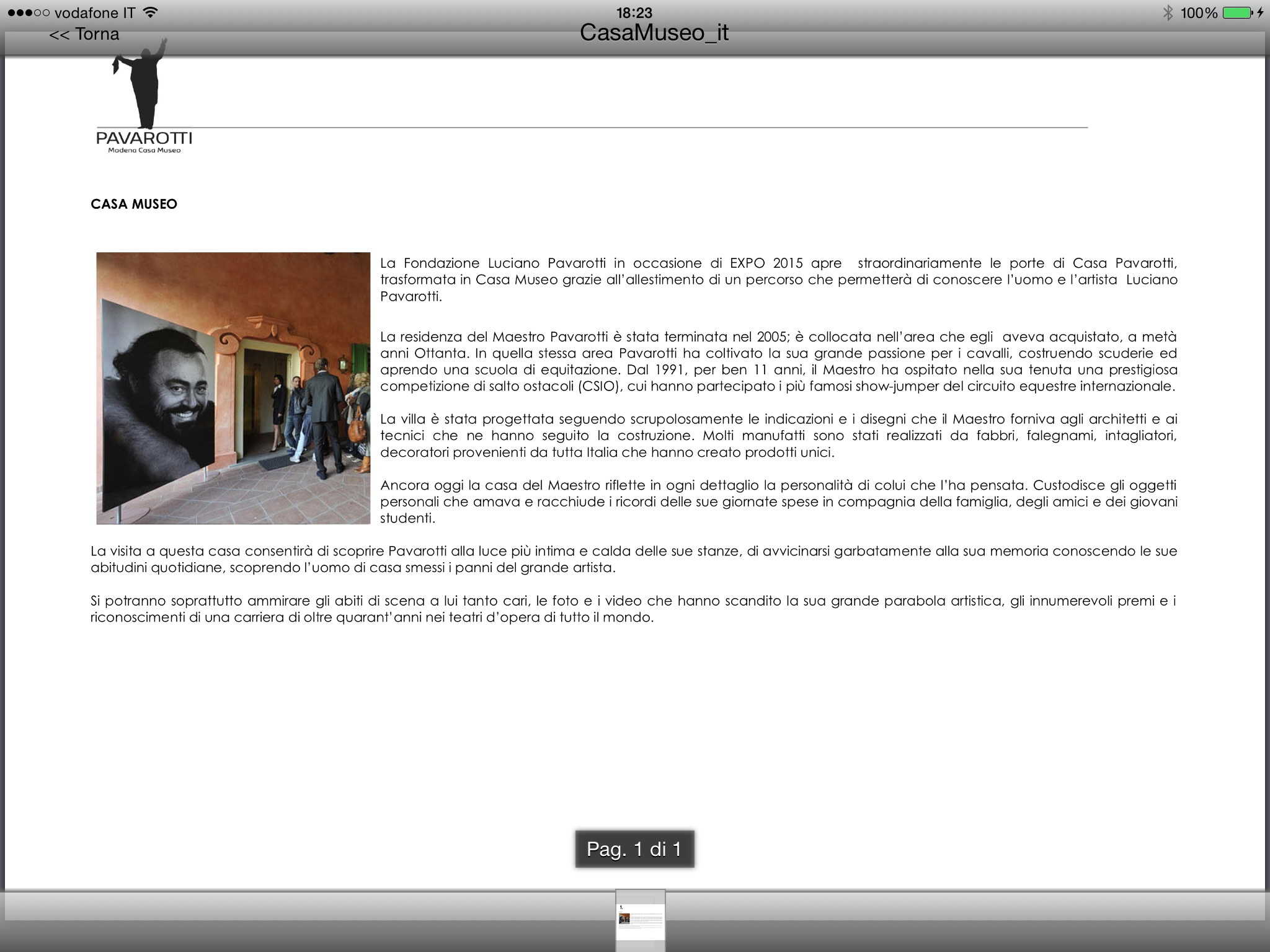
Task: Tap paragraph starting 'Ancora oggi la casa'
Action: 779,501
